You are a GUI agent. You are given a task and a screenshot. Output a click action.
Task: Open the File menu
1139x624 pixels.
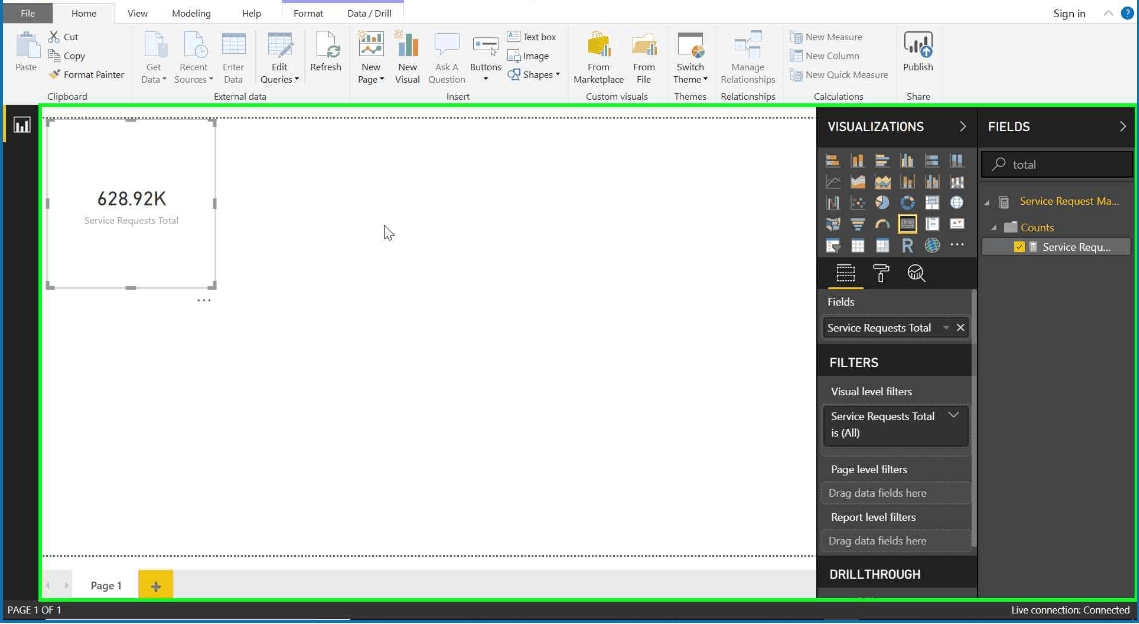click(28, 13)
